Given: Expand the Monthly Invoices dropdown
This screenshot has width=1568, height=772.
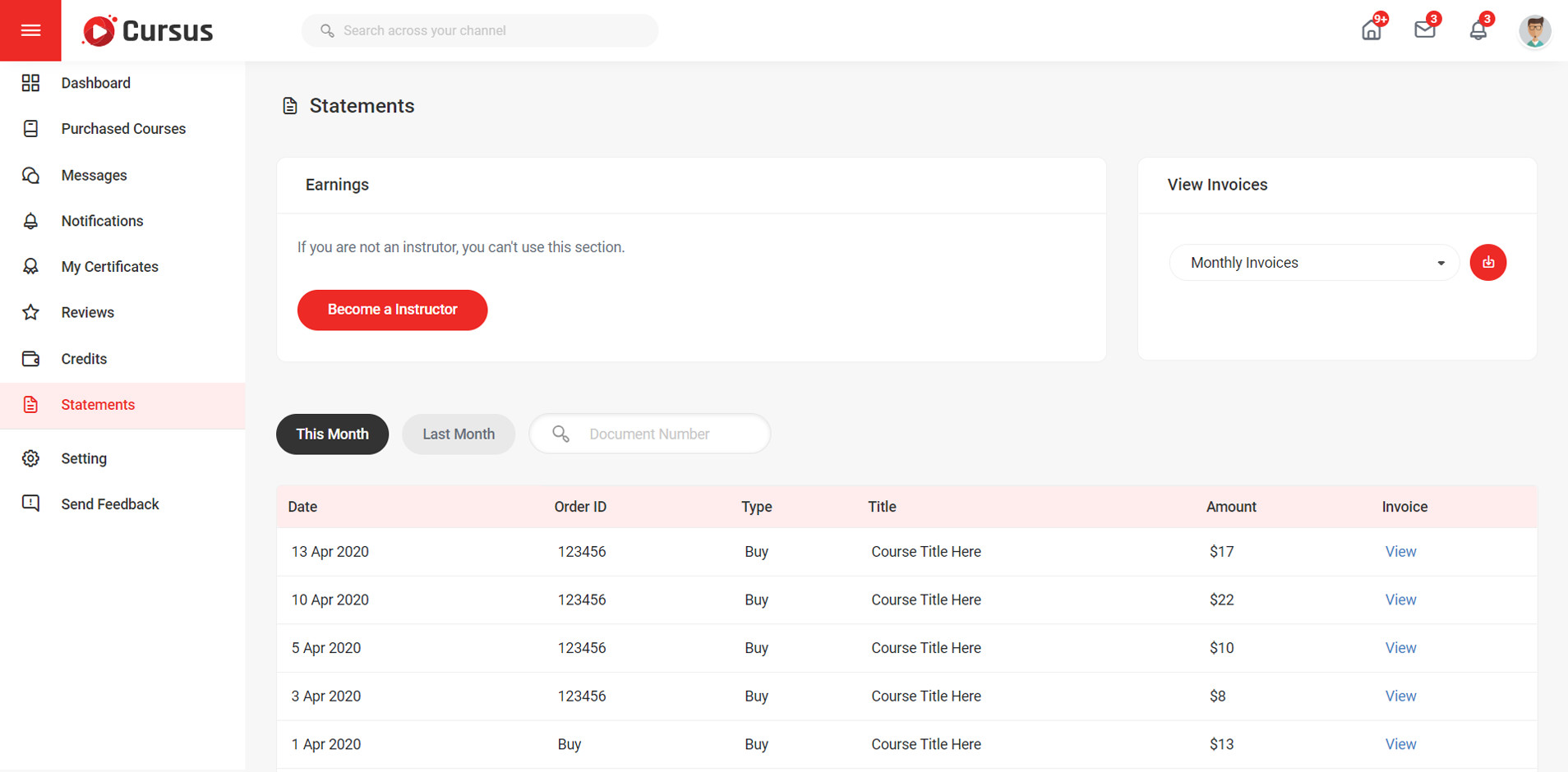Looking at the screenshot, I should click(x=1313, y=263).
